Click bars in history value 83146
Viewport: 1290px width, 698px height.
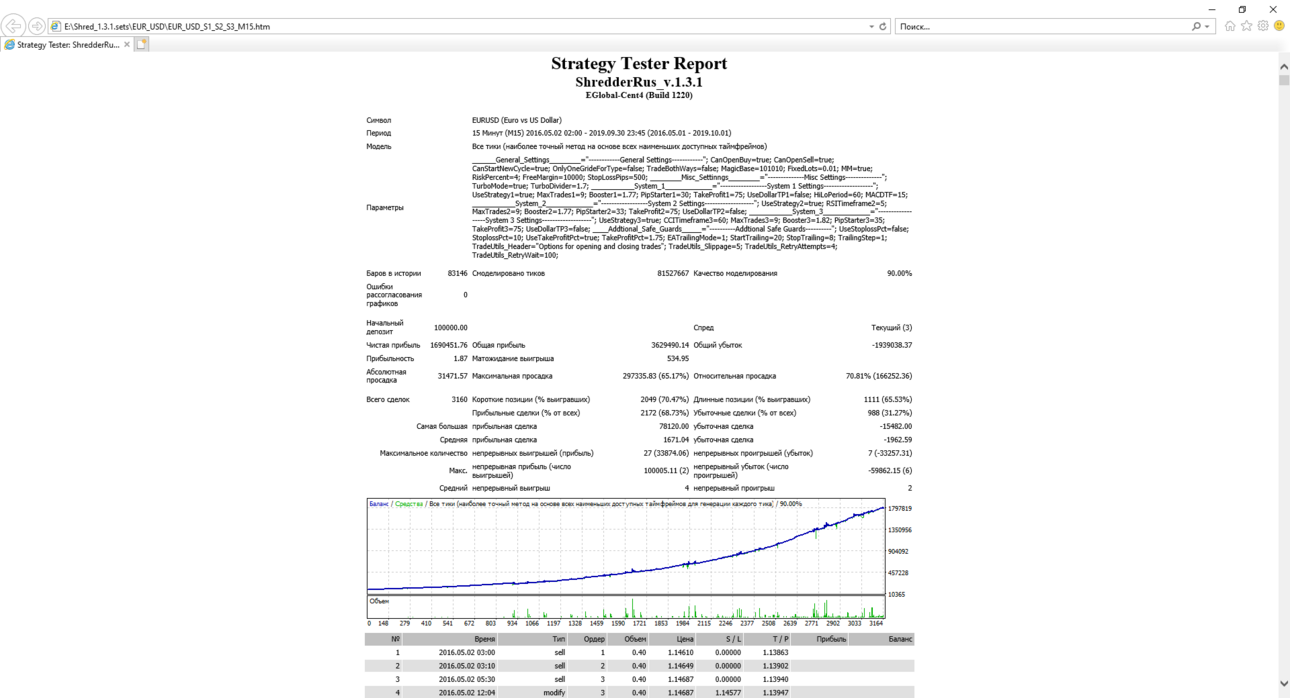pyautogui.click(x=457, y=273)
